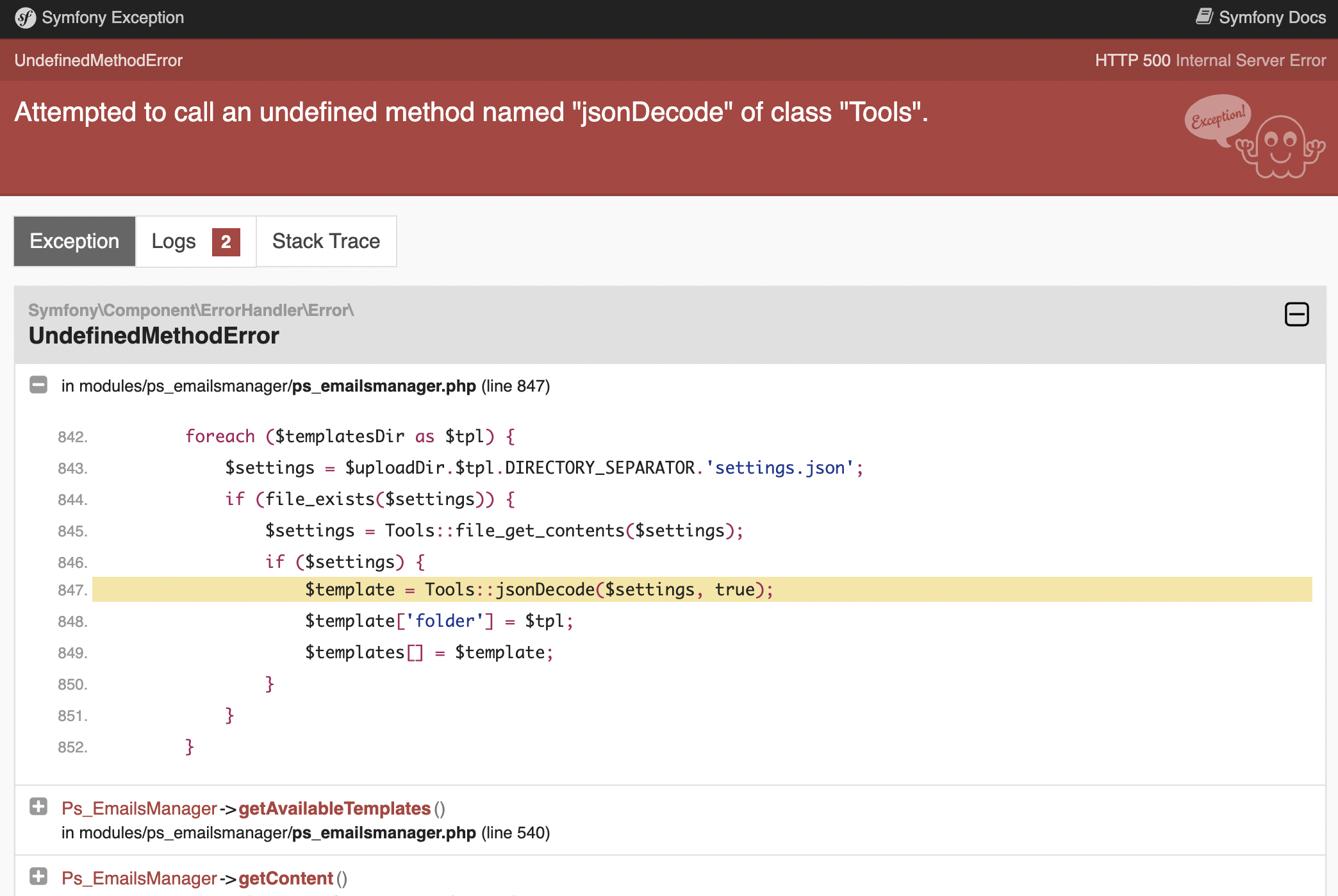Click the ps_emailsmanager.php line 540 file path
Screen dimensions: 1338x896
tap(383, 833)
